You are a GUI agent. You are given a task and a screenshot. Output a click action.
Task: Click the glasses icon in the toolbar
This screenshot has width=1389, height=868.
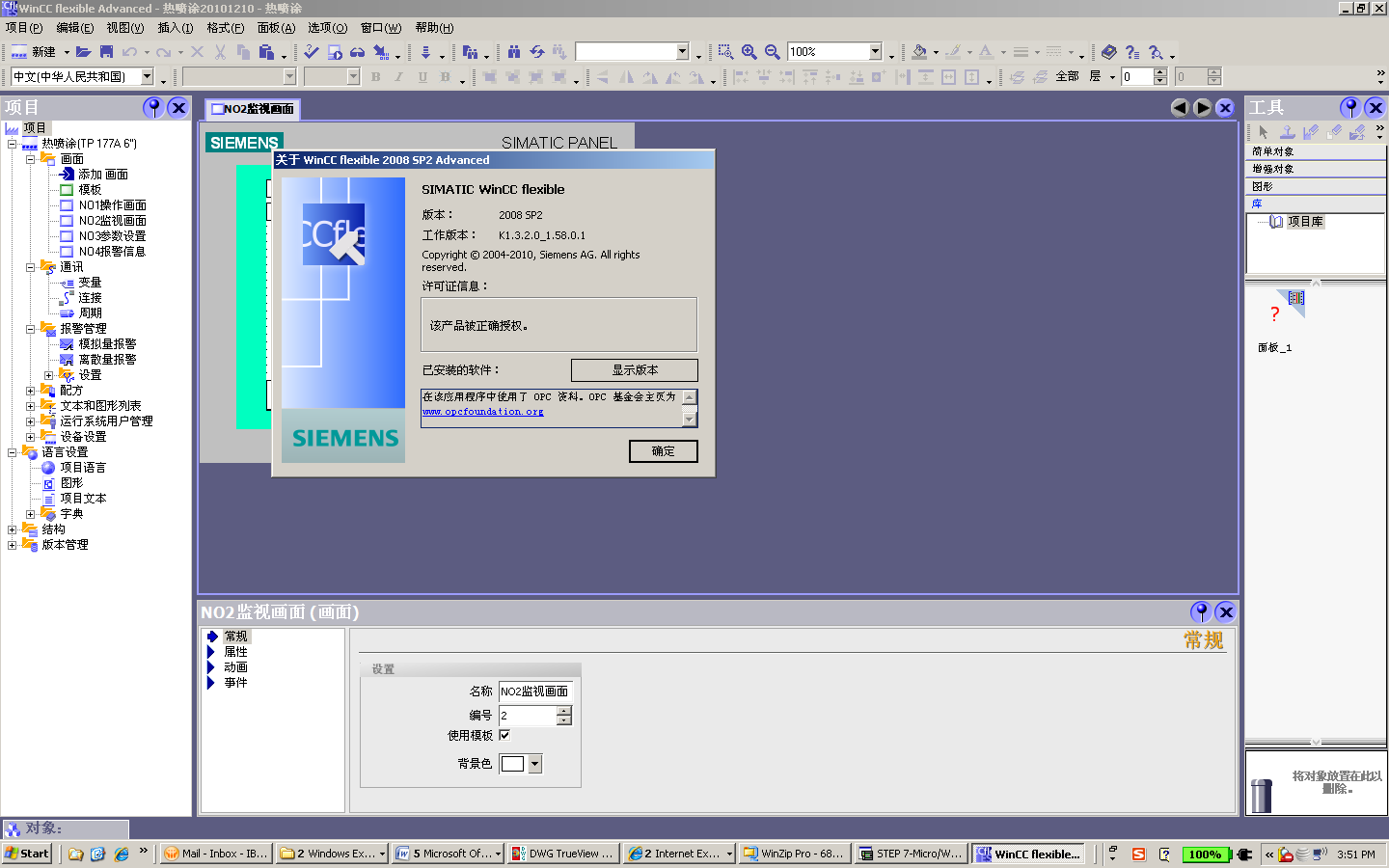(x=358, y=52)
